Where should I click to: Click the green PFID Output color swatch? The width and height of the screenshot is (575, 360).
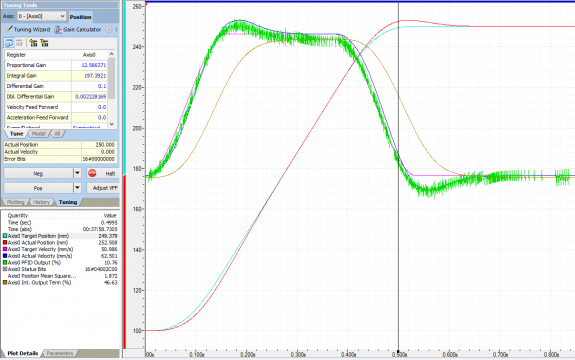click(x=5, y=262)
